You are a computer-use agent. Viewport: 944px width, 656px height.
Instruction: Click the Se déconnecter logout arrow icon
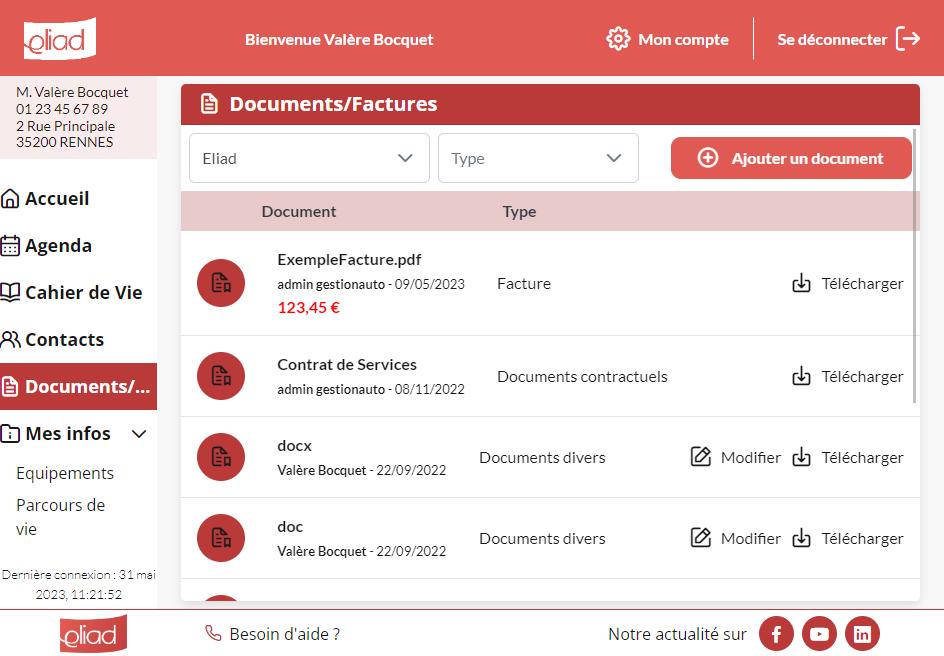(908, 39)
